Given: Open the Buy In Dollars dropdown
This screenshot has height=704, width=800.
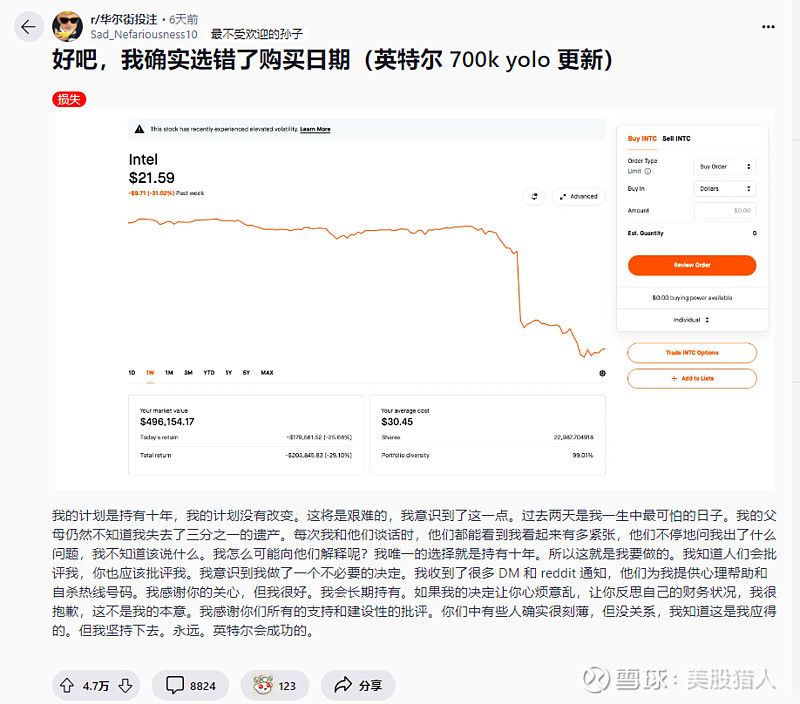Looking at the screenshot, I should [x=725, y=189].
